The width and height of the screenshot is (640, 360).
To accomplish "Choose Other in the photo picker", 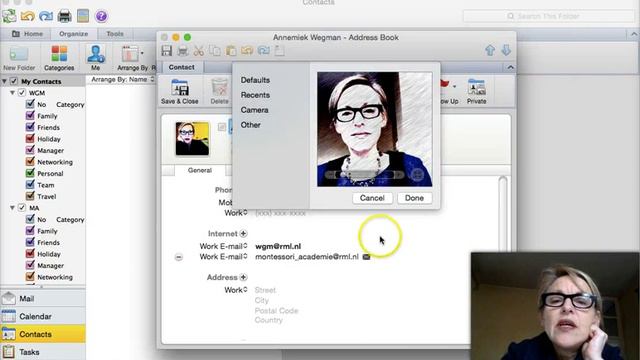I will [250, 125].
